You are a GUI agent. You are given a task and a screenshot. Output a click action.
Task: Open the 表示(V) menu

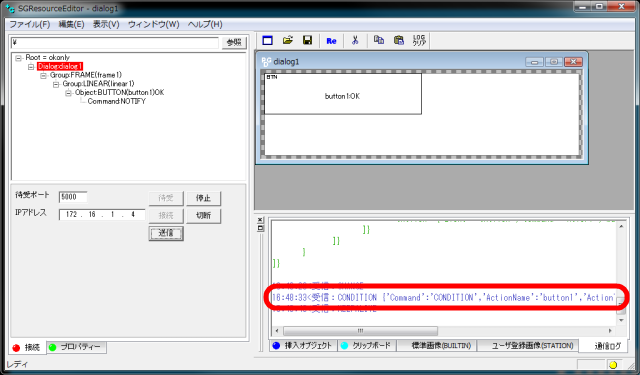[106, 24]
